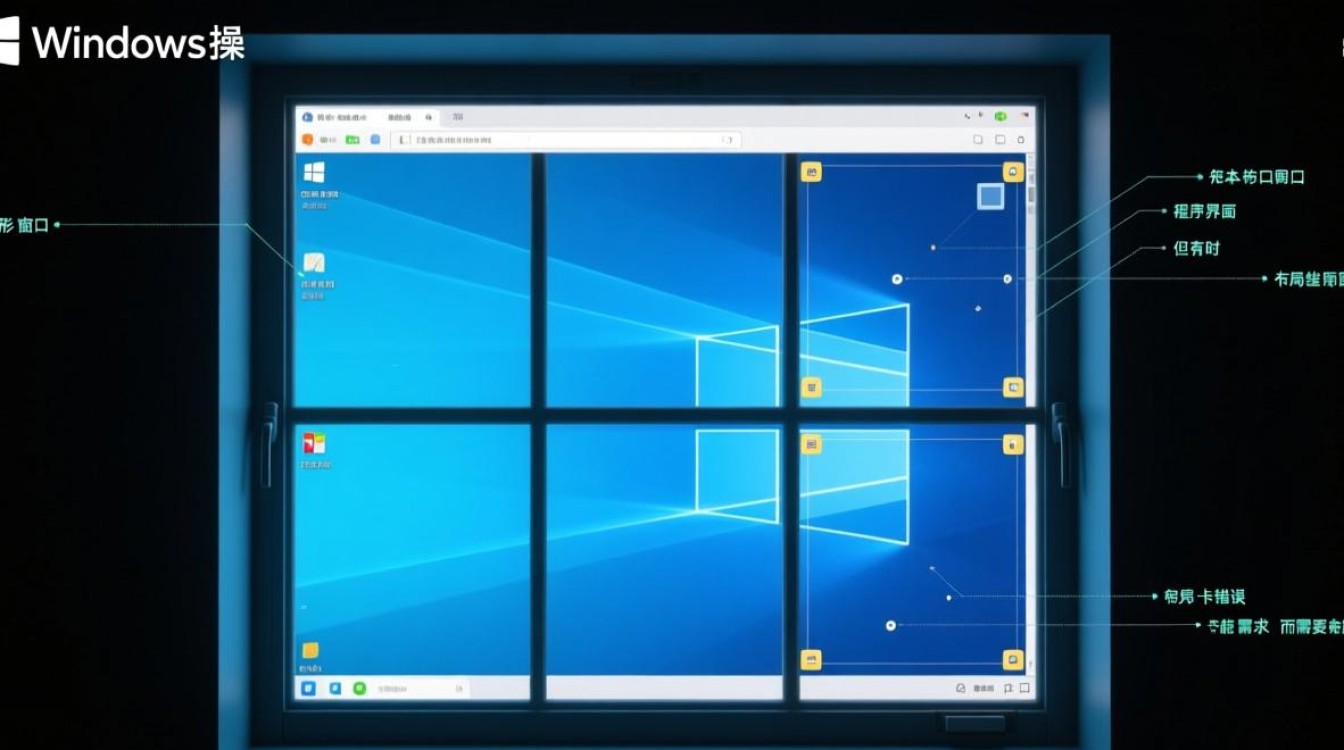The height and width of the screenshot is (750, 1344).
Task: Open the Windows logo desktop shortcut
Action: pyautogui.click(x=314, y=172)
